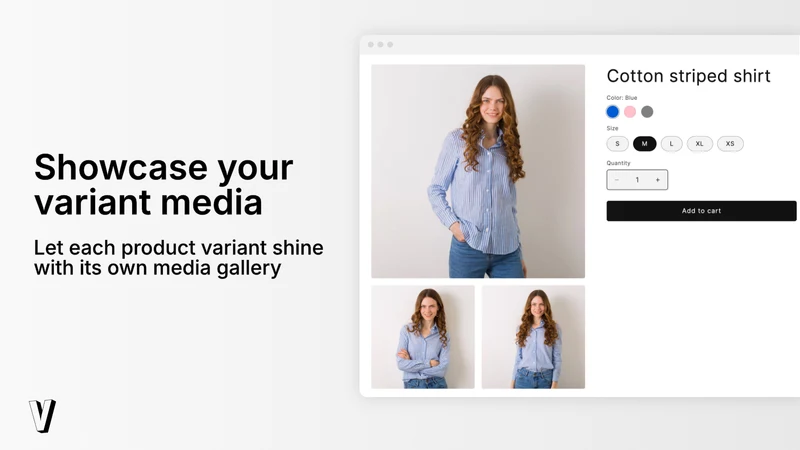Click the Cotton striped shirt title
Viewport: 800px width, 450px height.
click(688, 76)
